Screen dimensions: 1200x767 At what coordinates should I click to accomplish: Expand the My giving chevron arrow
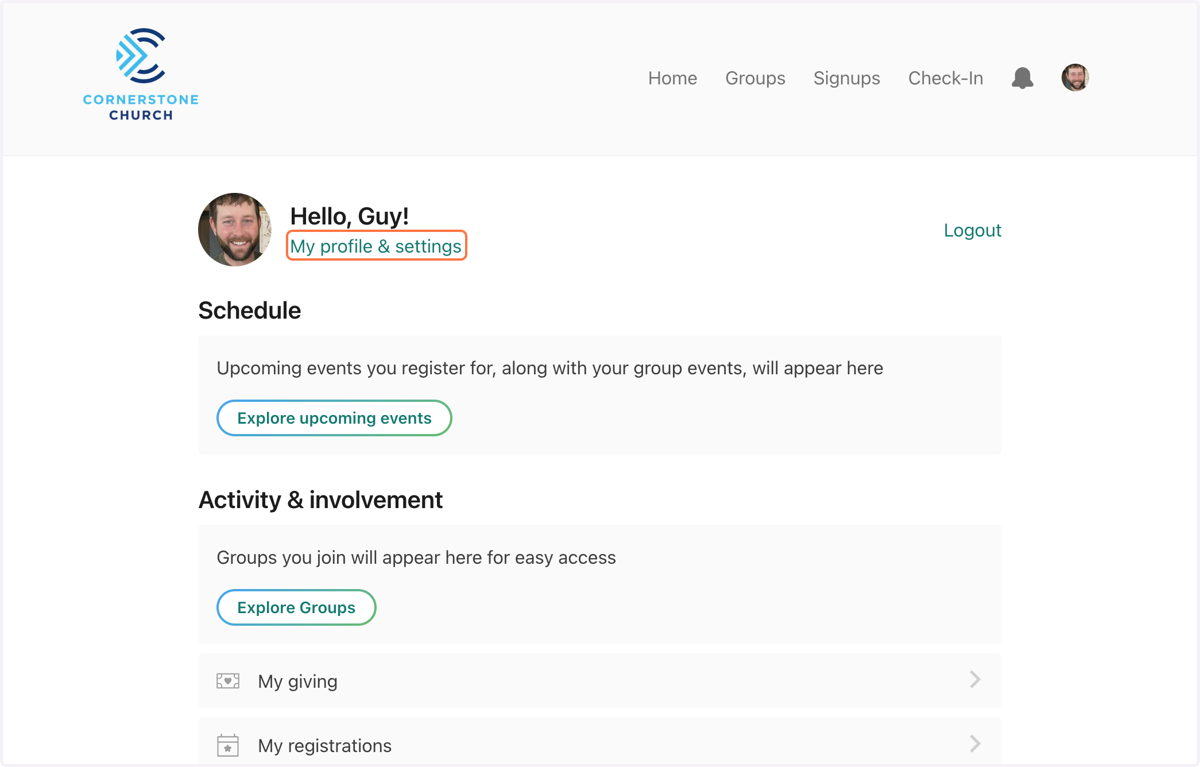[x=975, y=680]
